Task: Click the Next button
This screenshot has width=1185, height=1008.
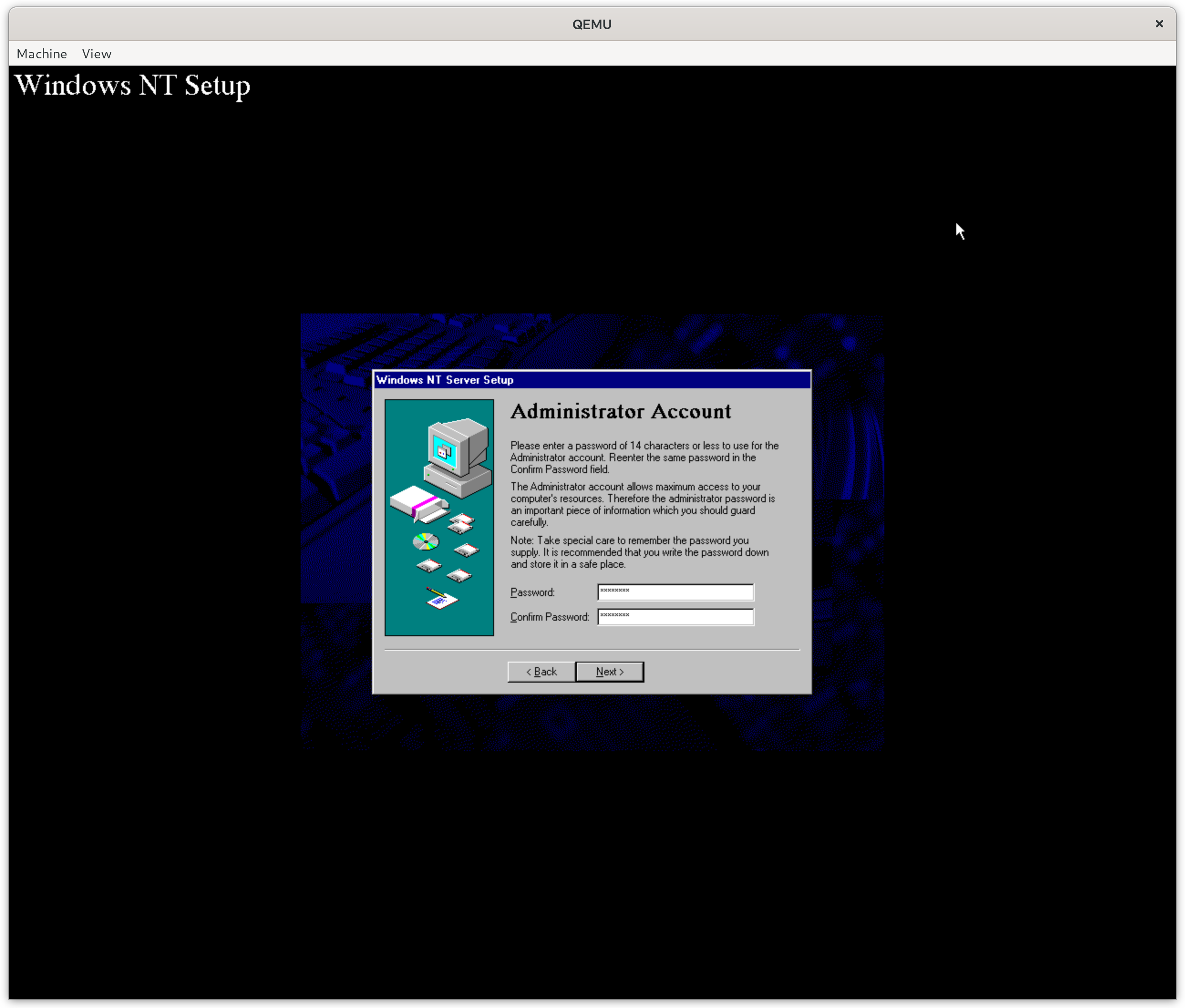Action: 609,671
